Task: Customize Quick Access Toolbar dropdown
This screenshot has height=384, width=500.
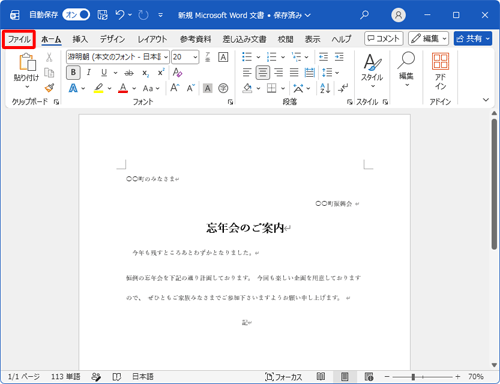Action: pos(161,15)
